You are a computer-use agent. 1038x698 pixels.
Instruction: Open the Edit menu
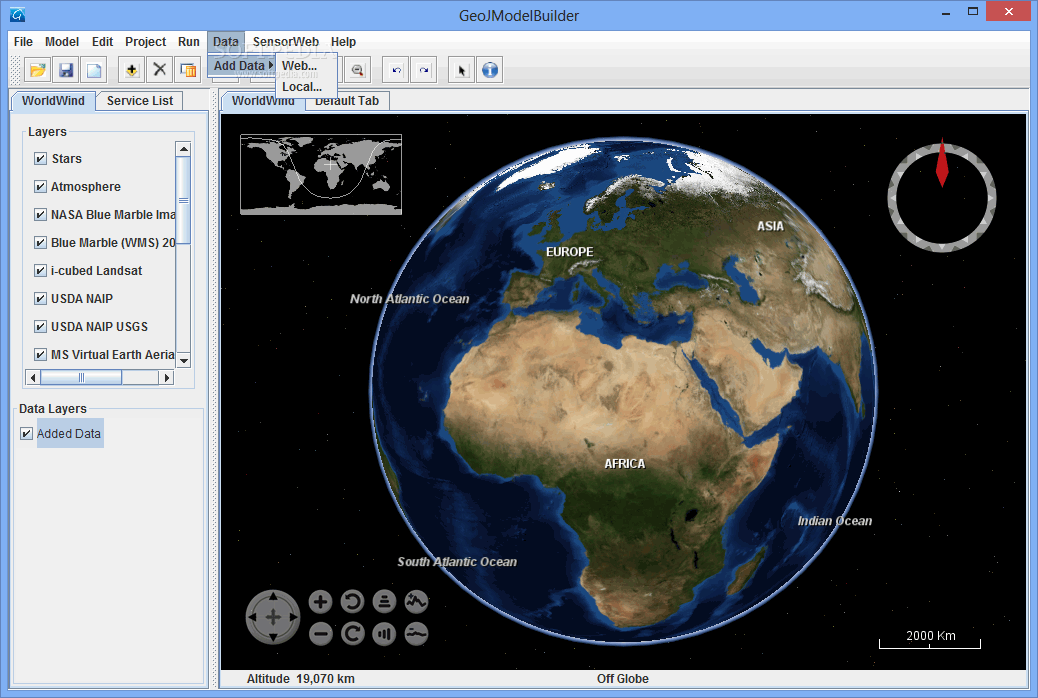click(102, 42)
